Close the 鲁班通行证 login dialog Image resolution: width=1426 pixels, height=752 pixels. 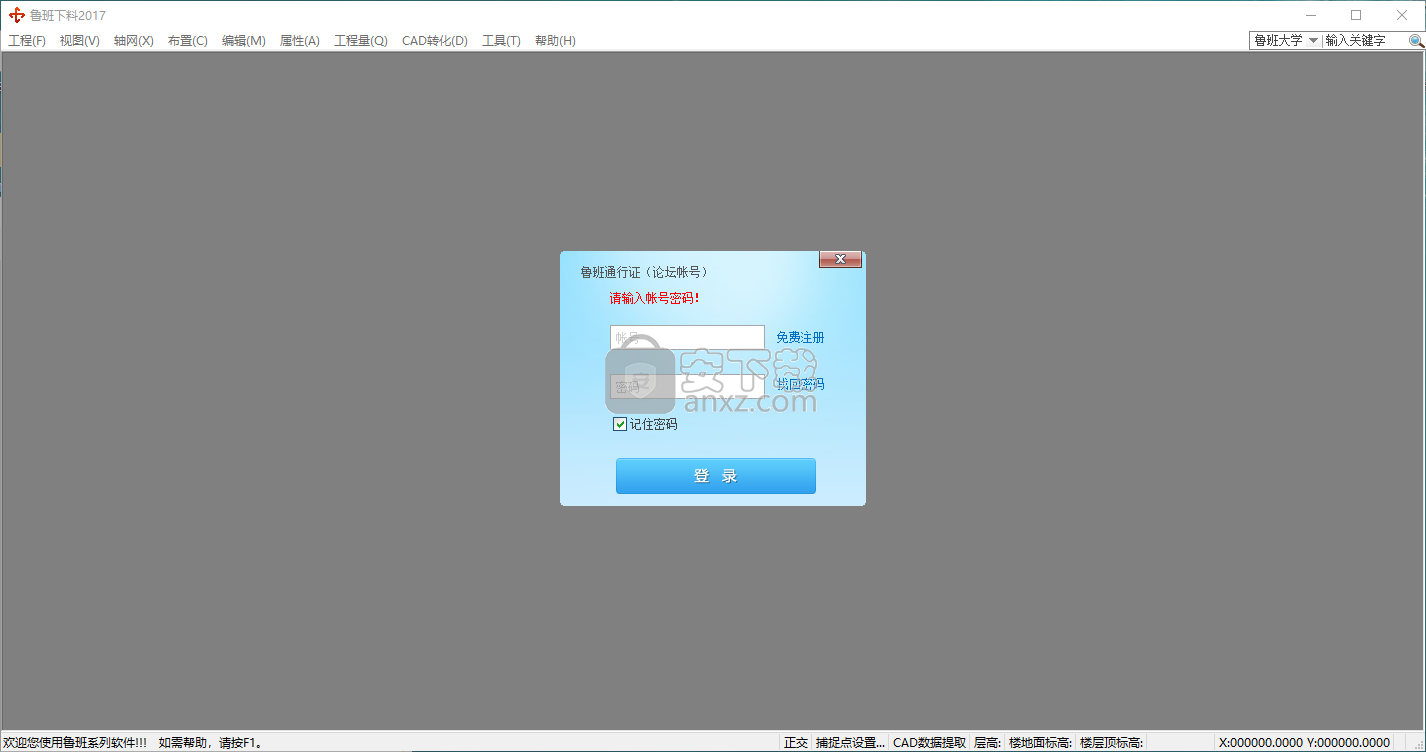pos(840,259)
